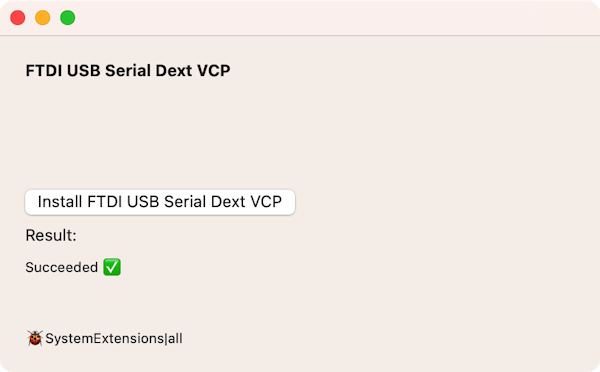
Task: Click the word "Install" on the button
Action: click(x=60, y=202)
